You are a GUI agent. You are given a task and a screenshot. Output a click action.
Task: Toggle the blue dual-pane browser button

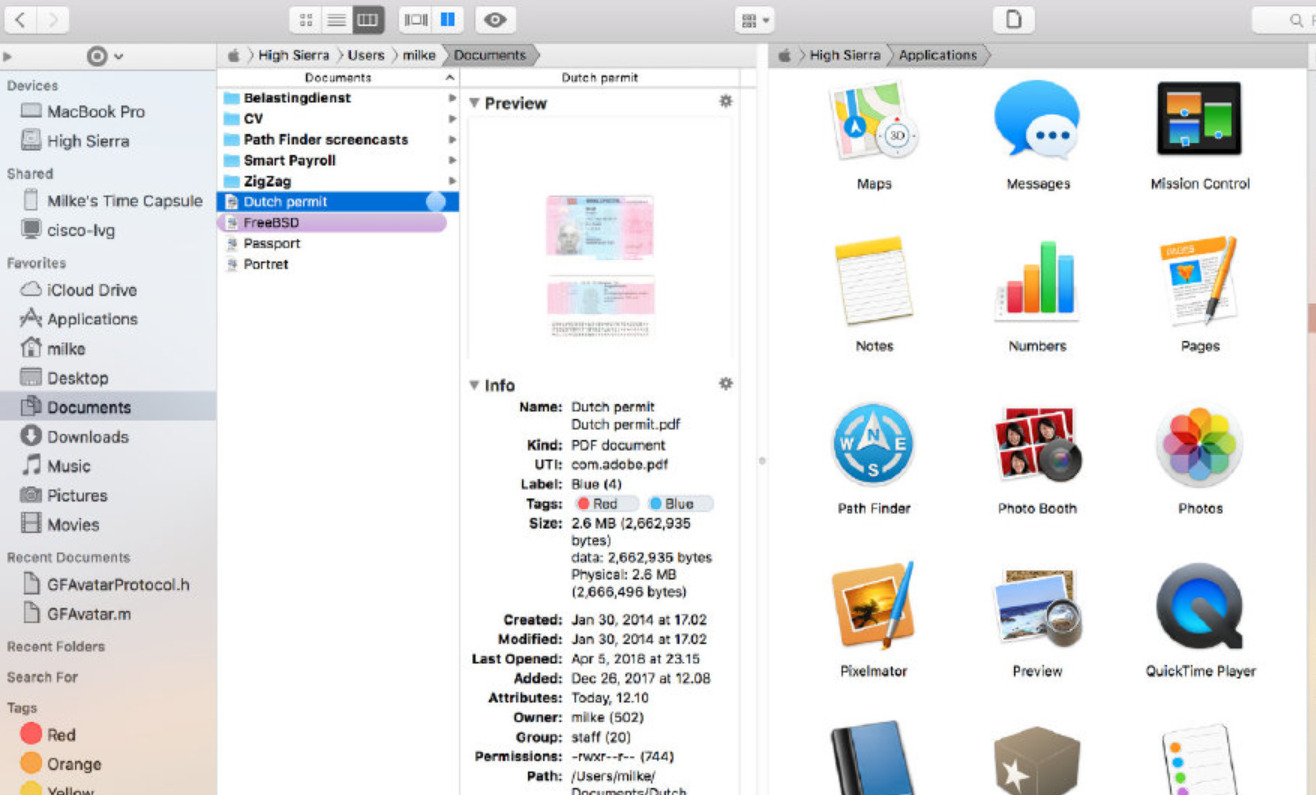[x=447, y=19]
